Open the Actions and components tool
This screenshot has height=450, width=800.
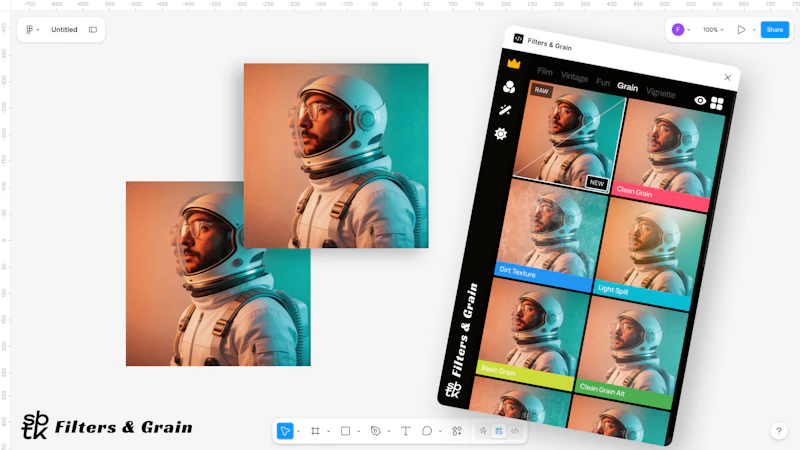pos(457,431)
